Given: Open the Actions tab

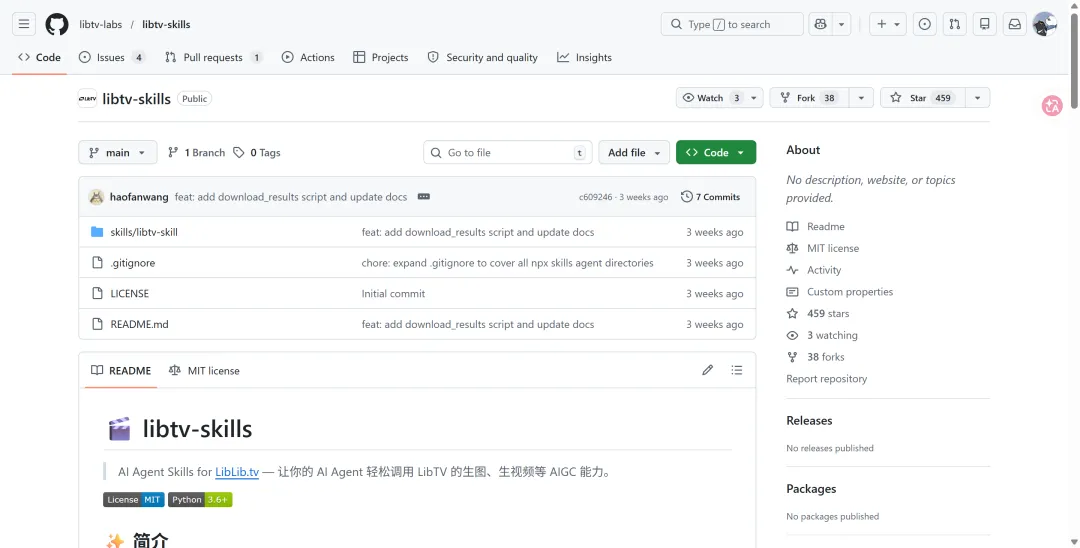Looking at the screenshot, I should click(x=309, y=57).
